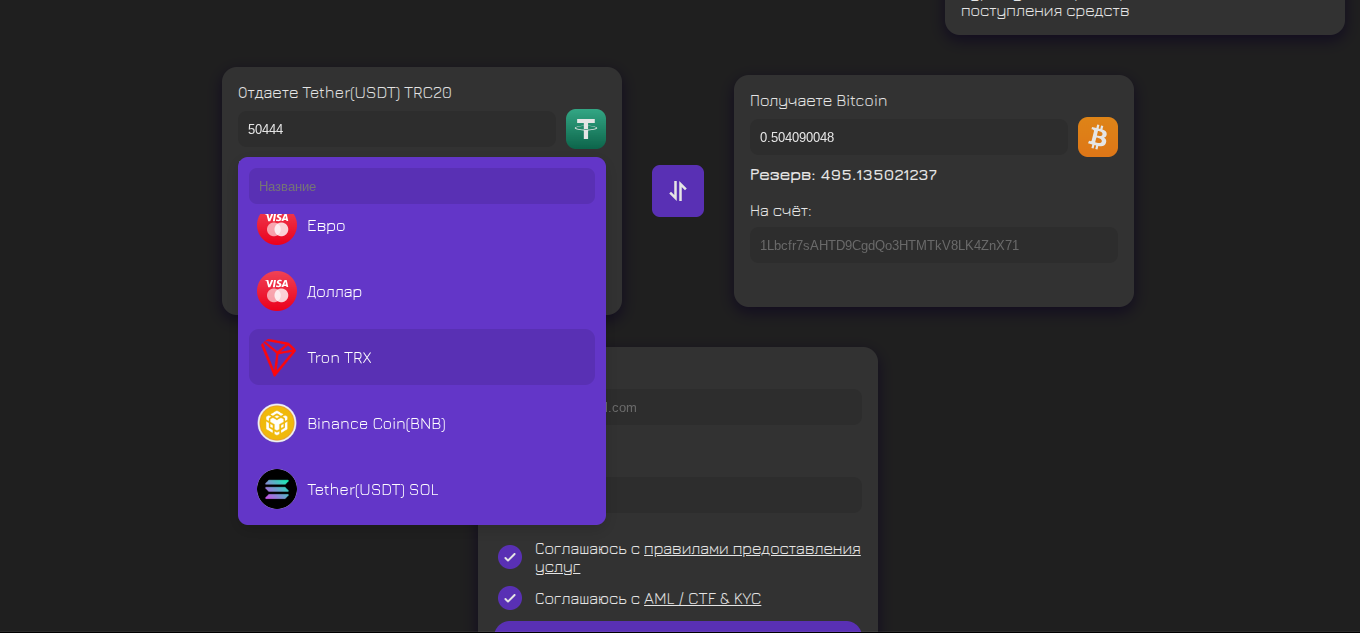
Task: Open the orange Bitcoin currency selector
Action: click(1097, 137)
